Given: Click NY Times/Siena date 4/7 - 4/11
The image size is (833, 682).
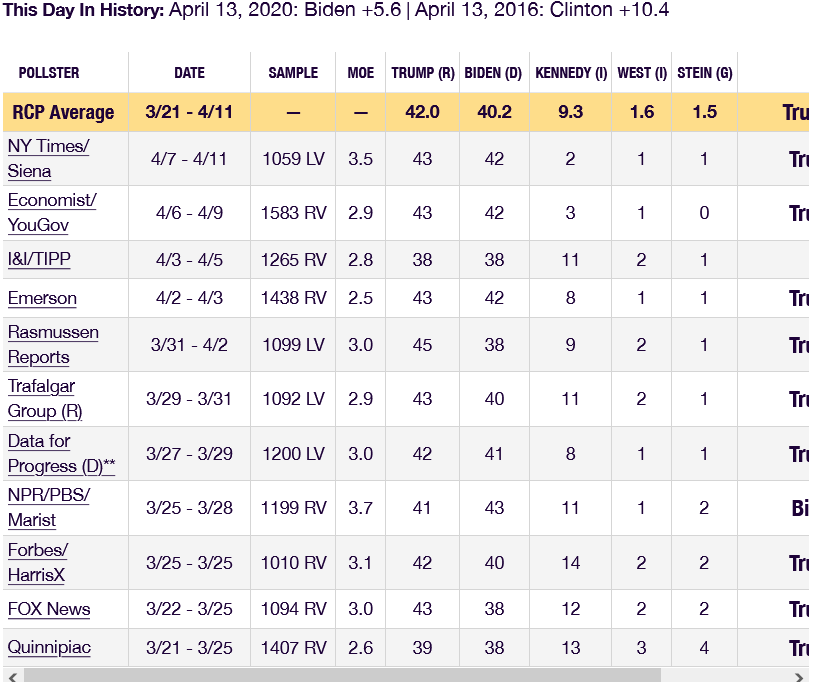Looking at the screenshot, I should click(x=189, y=159).
